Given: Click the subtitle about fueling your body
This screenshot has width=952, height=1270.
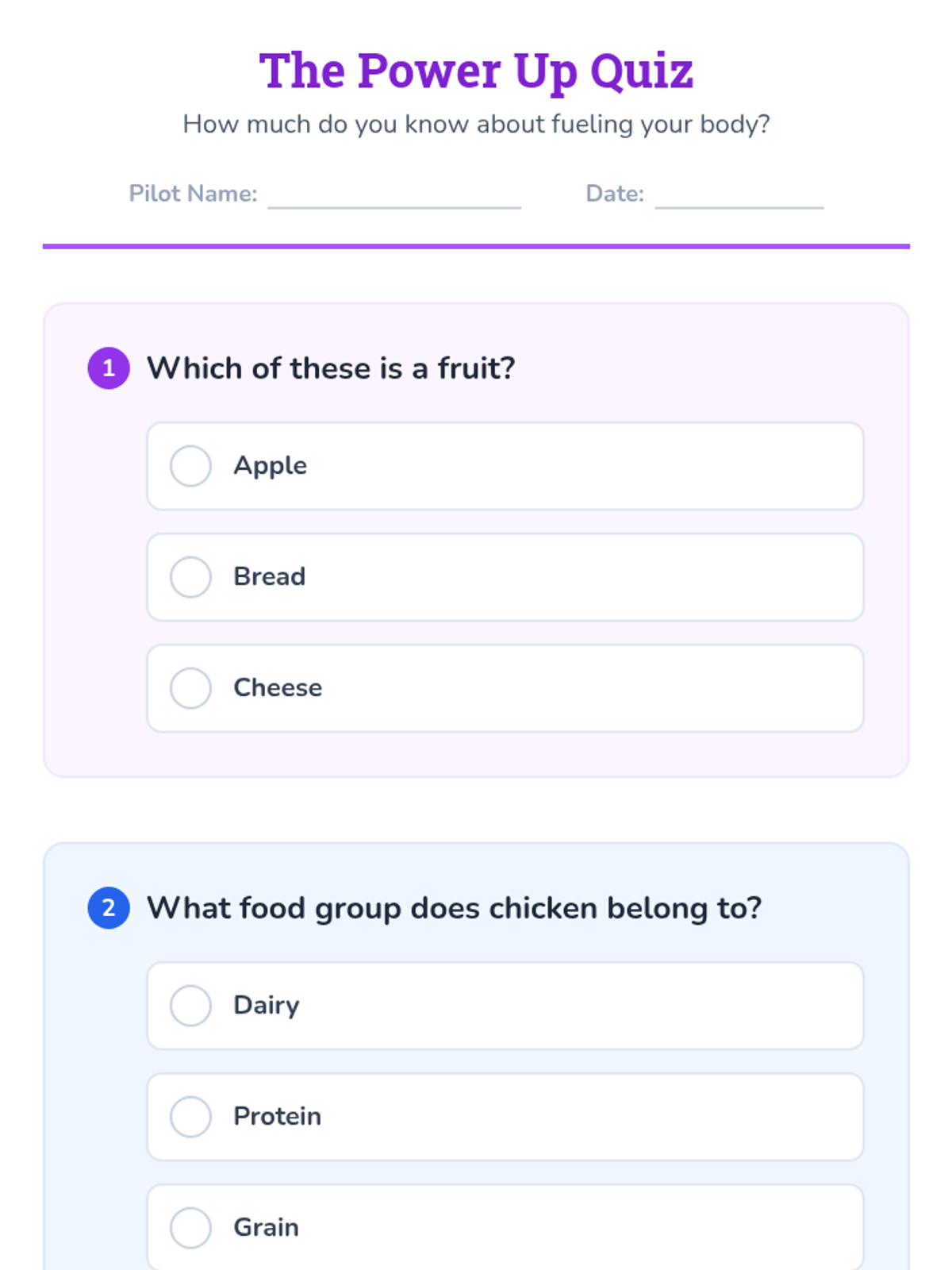Looking at the screenshot, I should coord(476,125).
